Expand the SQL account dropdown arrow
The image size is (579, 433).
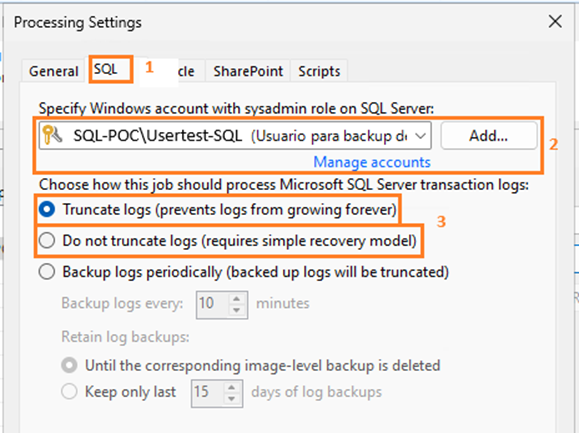coord(421,136)
